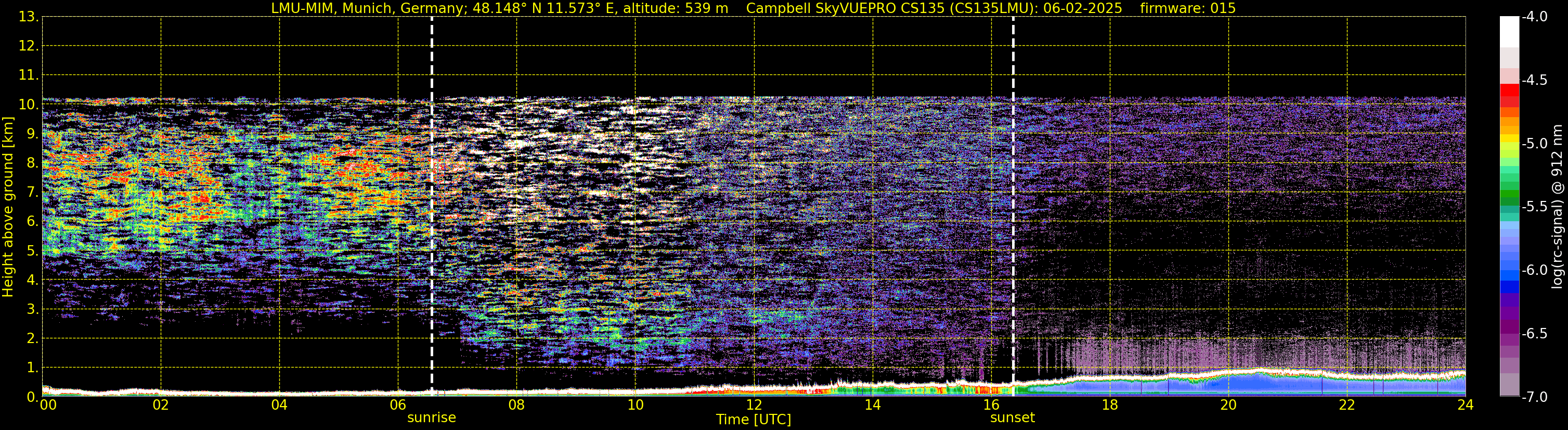
Task: Click the height axis tick '8.'
Action: pos(33,163)
